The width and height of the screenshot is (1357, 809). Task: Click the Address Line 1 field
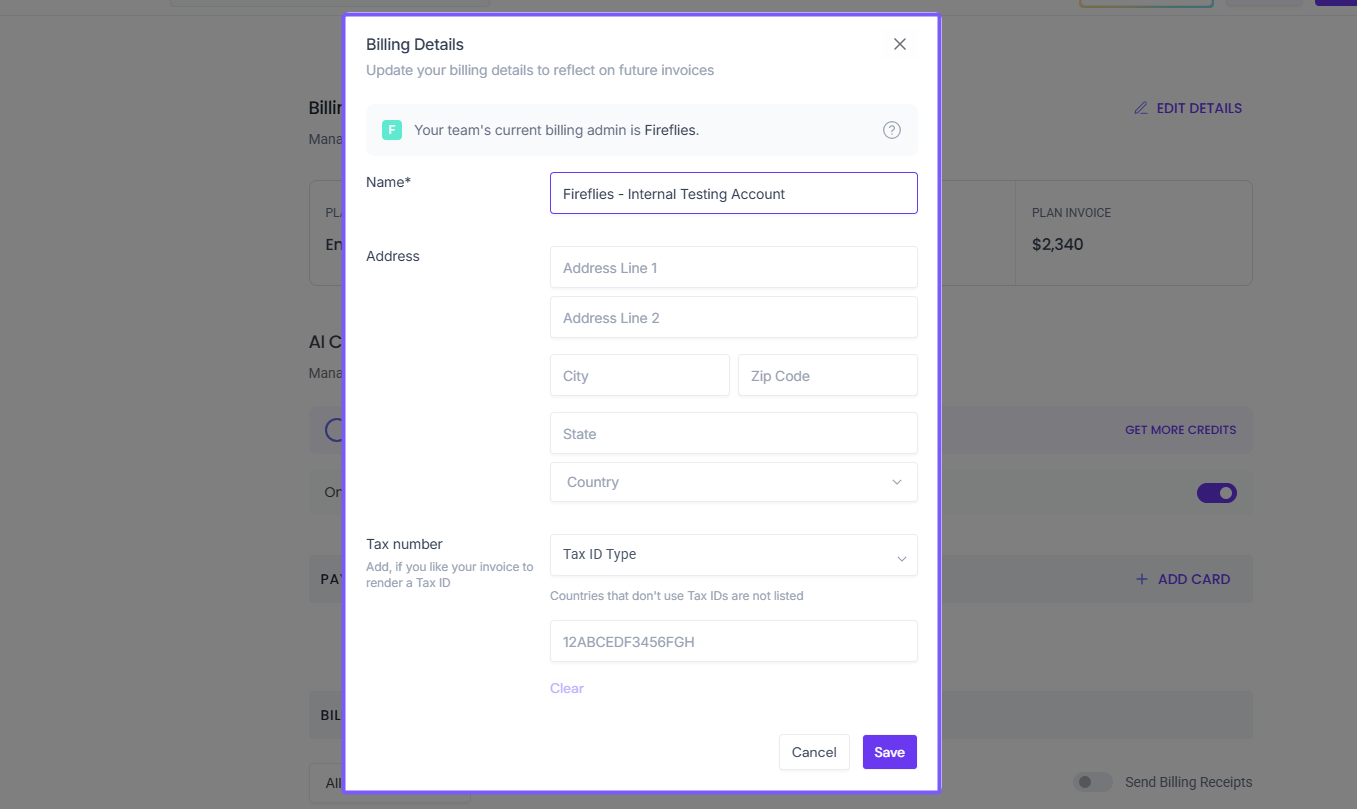coord(733,268)
